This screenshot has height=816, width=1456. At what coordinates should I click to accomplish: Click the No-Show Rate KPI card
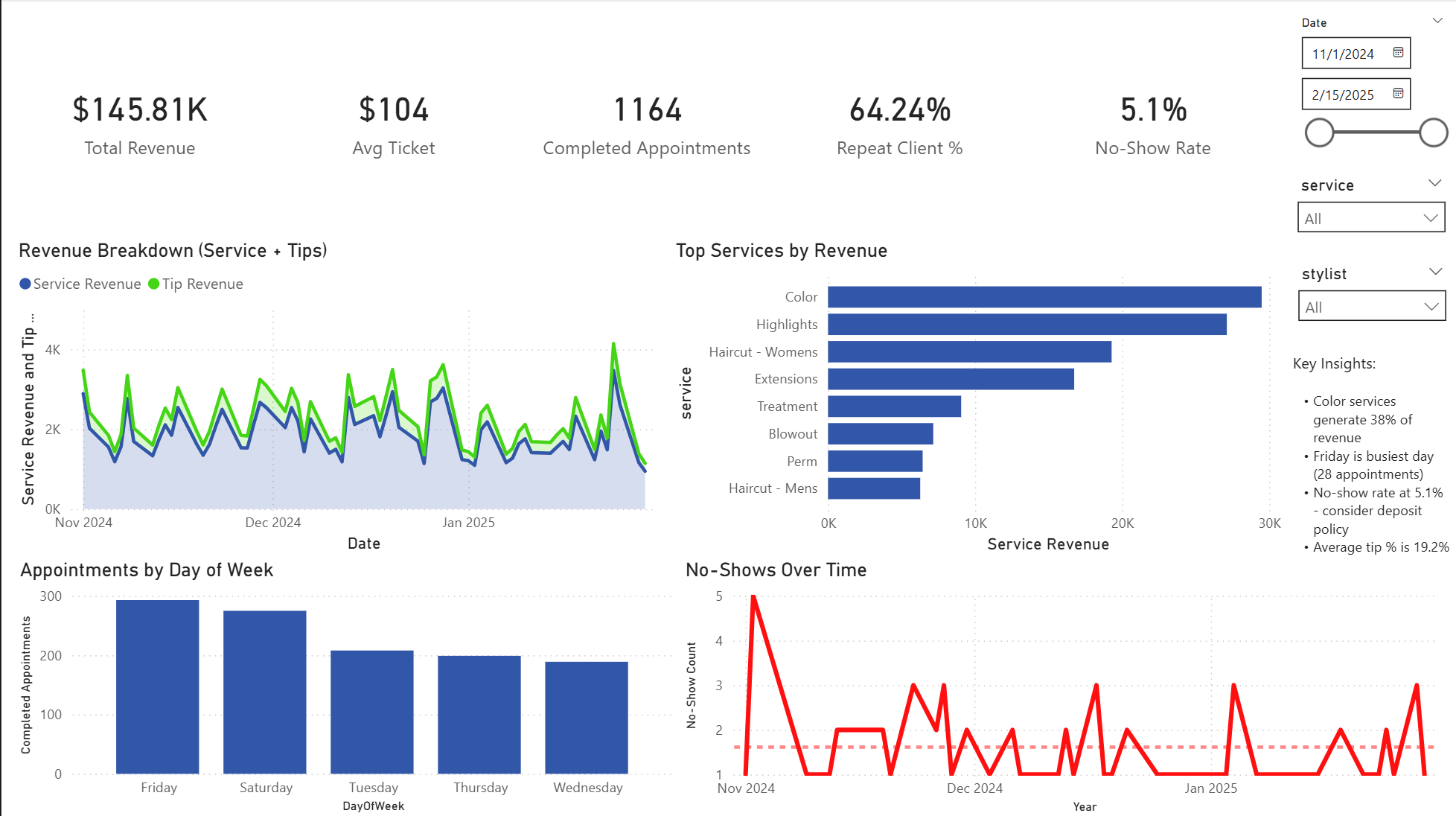1152,125
